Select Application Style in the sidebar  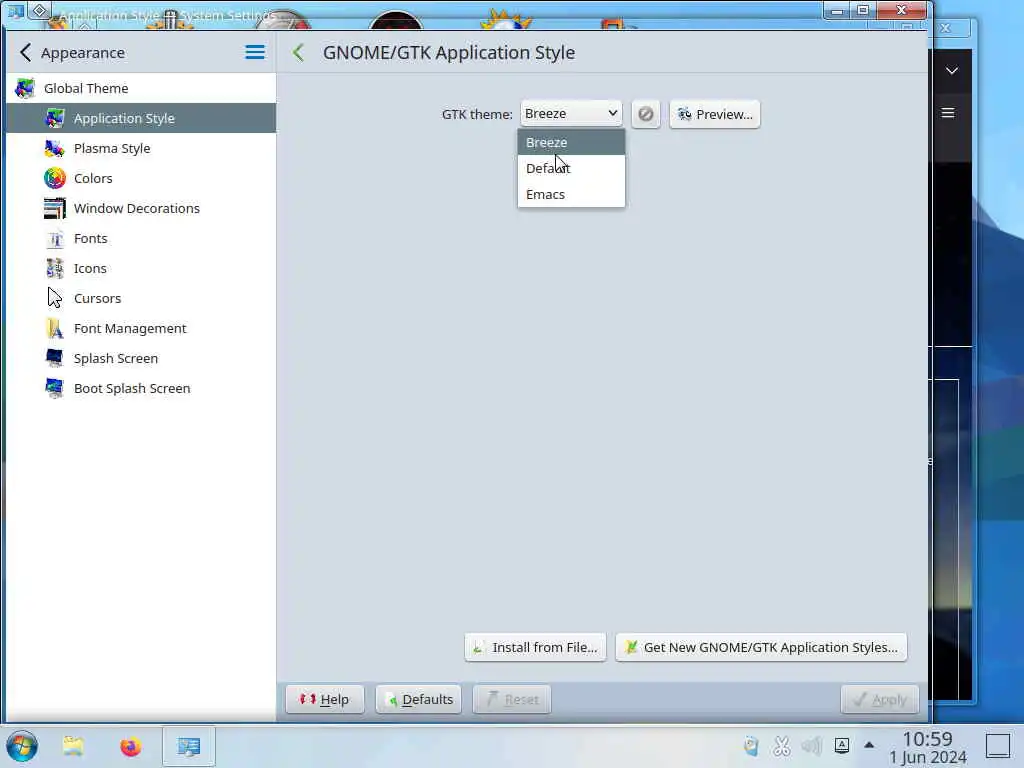tap(141, 118)
